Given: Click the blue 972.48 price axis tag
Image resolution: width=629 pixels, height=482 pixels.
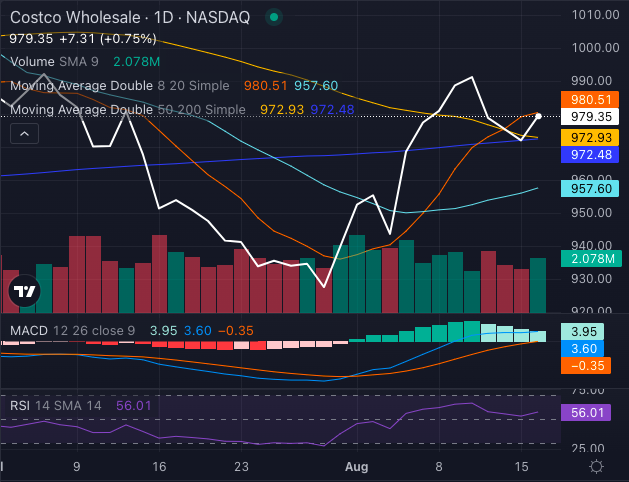Looking at the screenshot, I should pos(590,154).
